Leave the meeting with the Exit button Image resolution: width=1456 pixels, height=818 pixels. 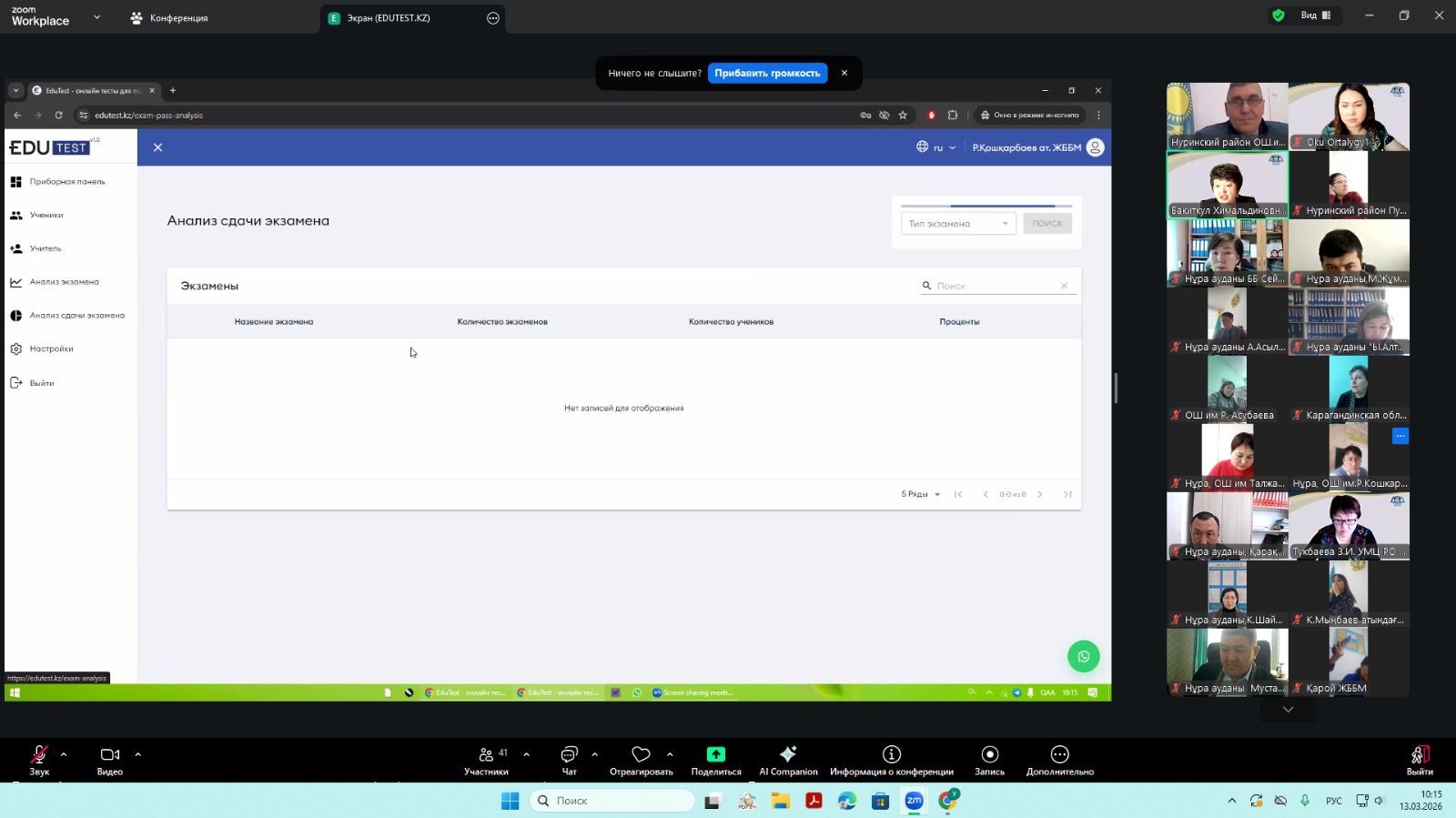[x=1419, y=759]
